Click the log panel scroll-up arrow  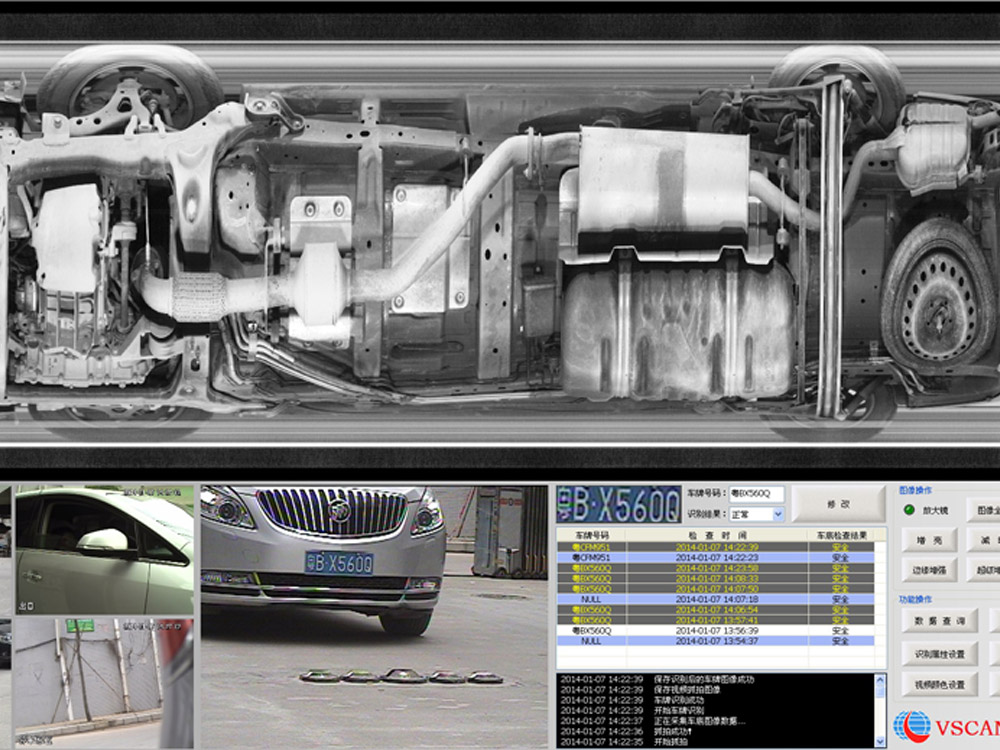point(880,680)
